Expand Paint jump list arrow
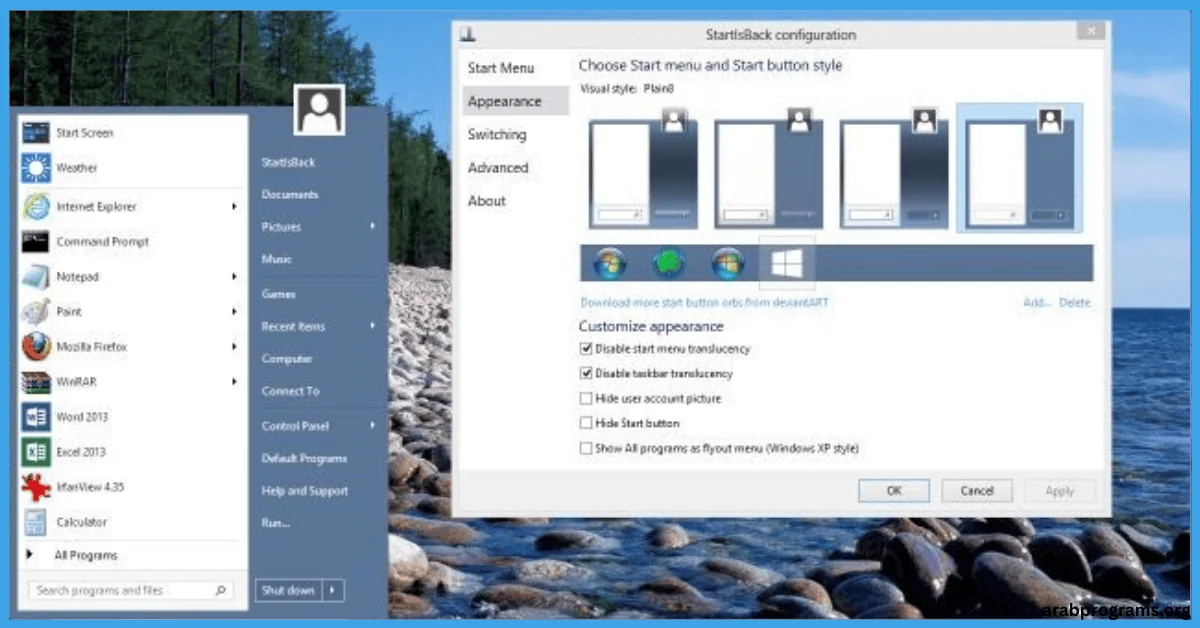Image resolution: width=1200 pixels, height=628 pixels. pos(234,311)
